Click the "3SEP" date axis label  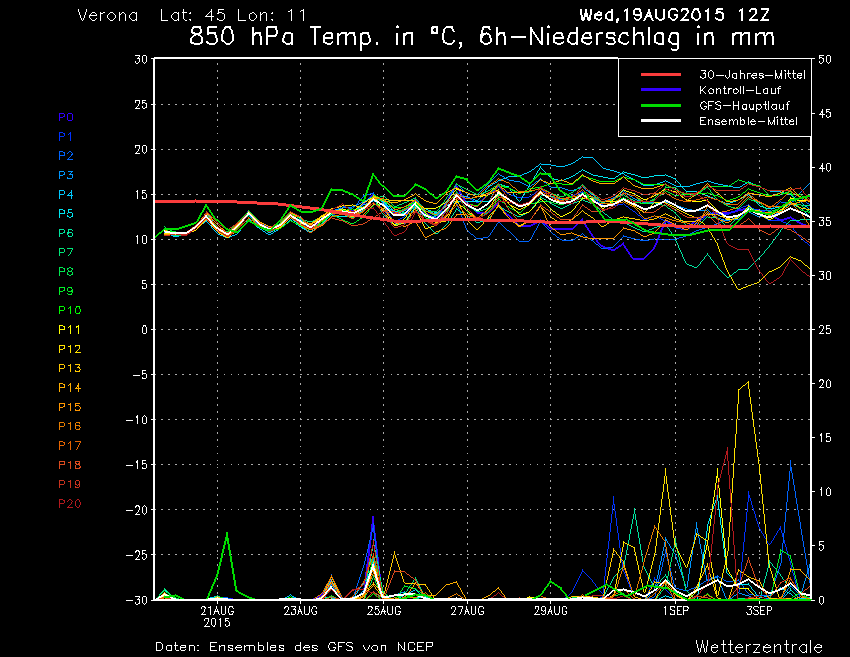(759, 611)
